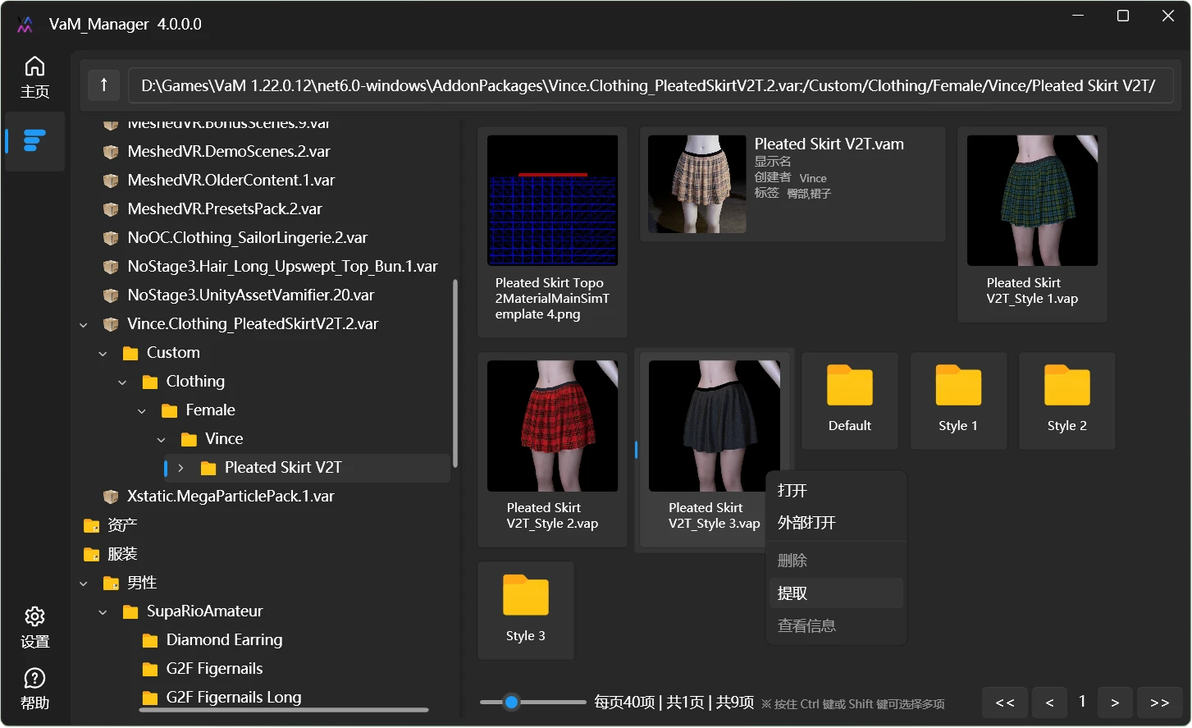1192x728 pixels.
Task: Adjust the thumbnail size slider
Action: pyautogui.click(x=532, y=703)
